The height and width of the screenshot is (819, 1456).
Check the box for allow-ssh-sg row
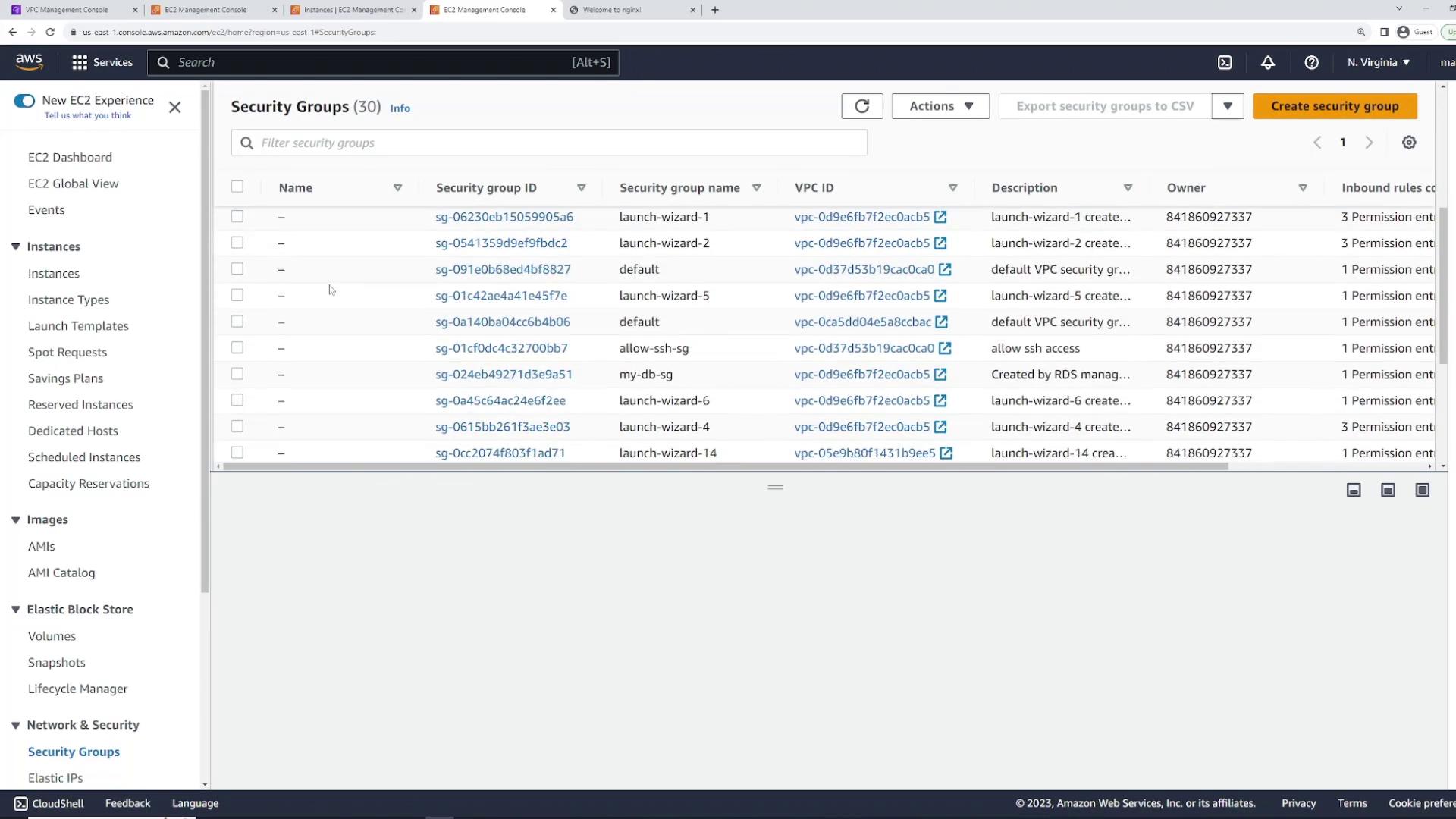pos(237,348)
